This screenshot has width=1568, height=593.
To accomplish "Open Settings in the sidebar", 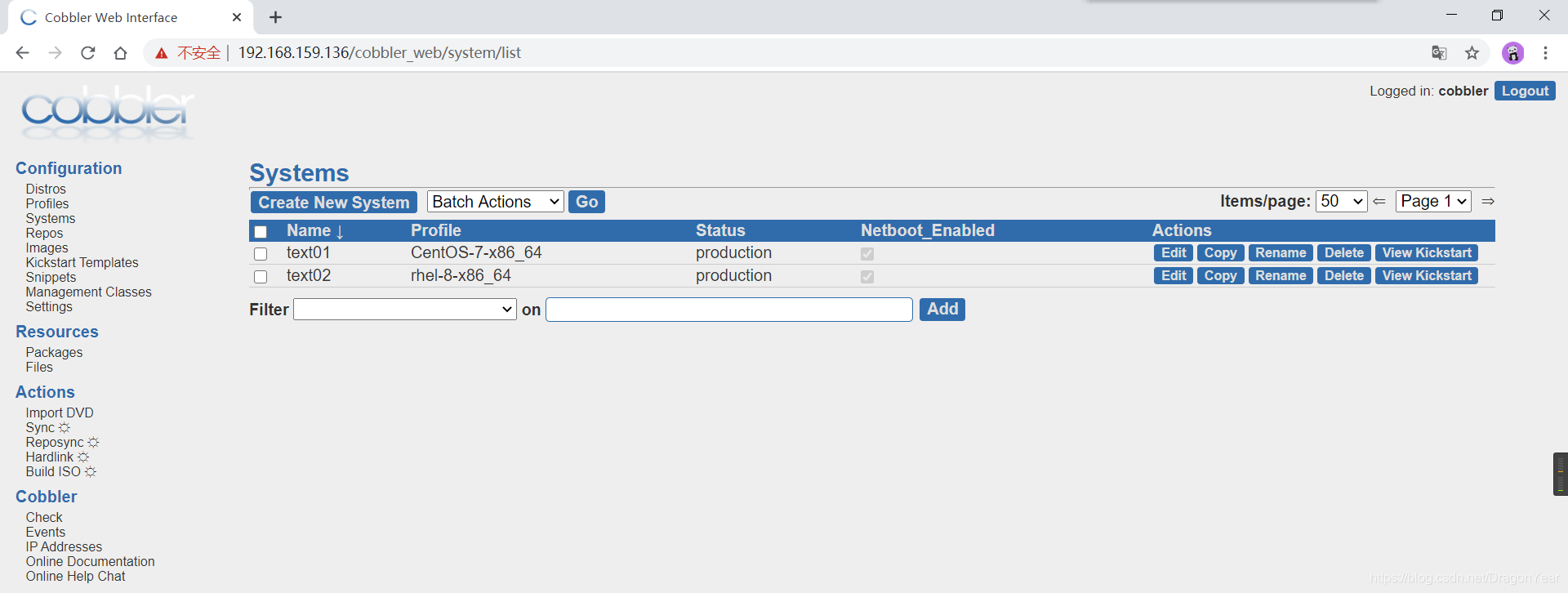I will click(49, 306).
